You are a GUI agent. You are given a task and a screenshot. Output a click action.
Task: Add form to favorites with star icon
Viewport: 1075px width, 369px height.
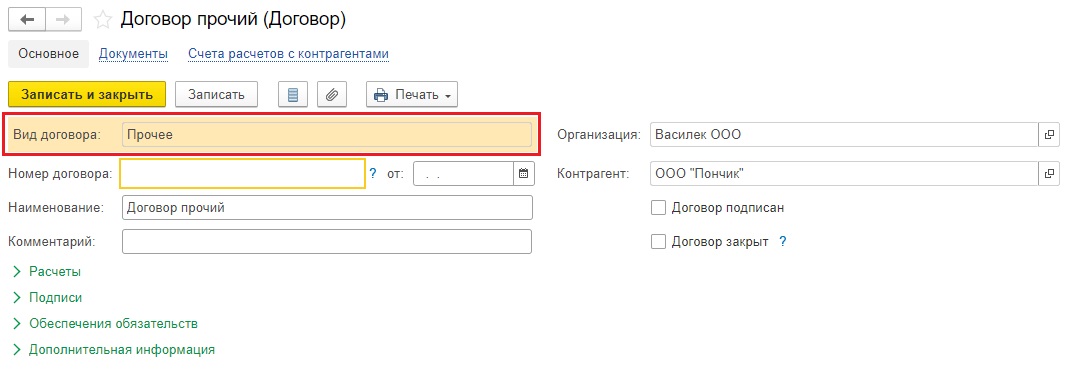tap(103, 20)
